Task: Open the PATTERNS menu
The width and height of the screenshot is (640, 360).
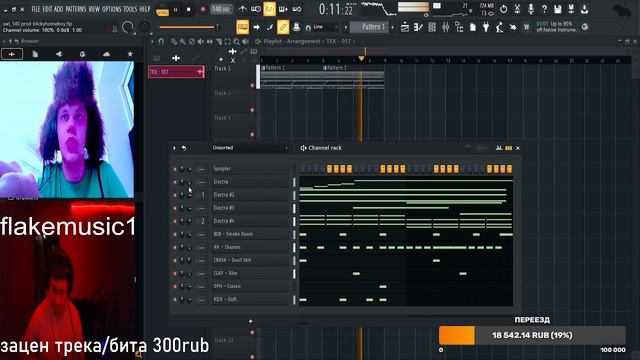Action: [76, 9]
